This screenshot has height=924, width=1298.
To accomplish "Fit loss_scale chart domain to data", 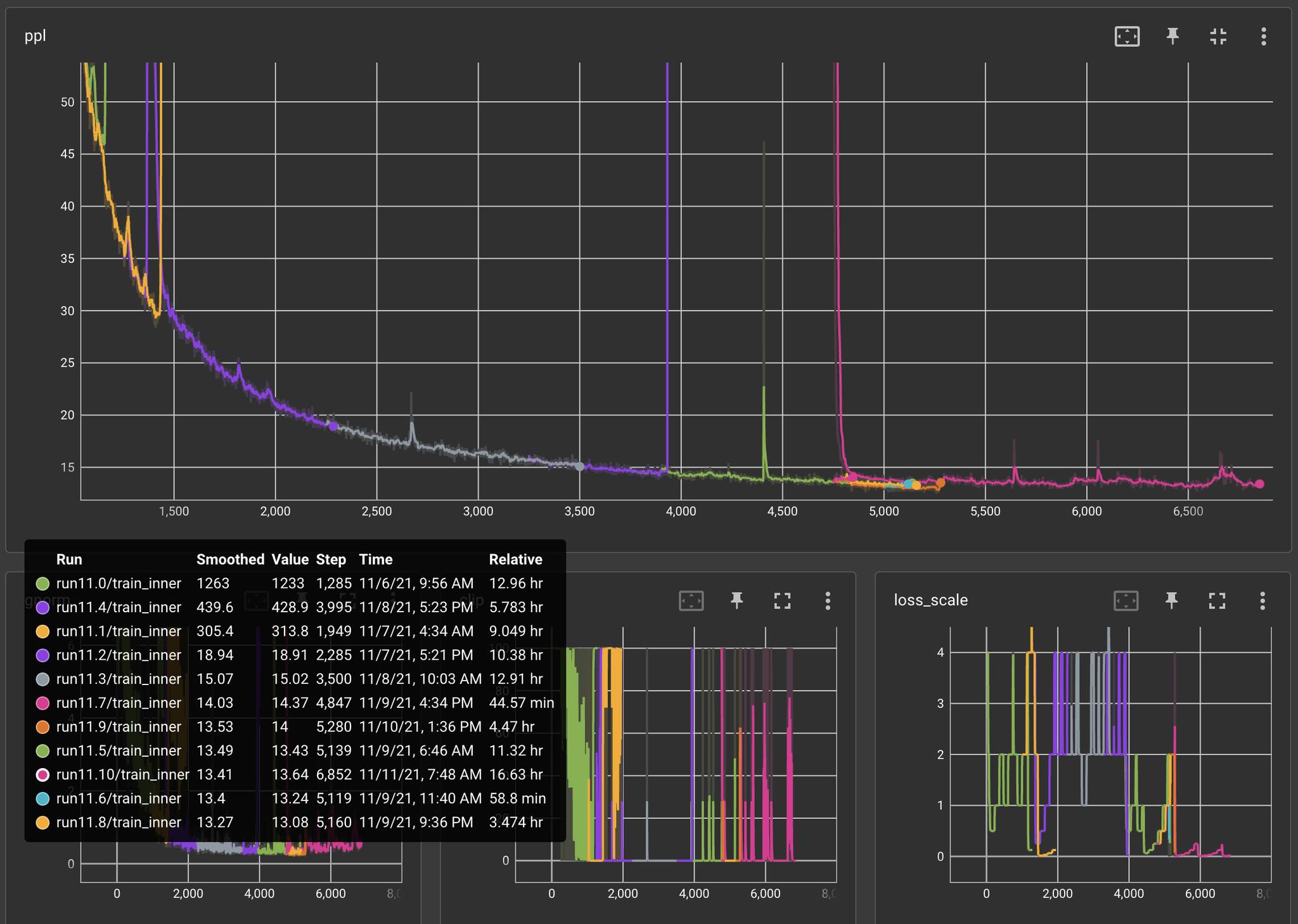I will point(1126,600).
